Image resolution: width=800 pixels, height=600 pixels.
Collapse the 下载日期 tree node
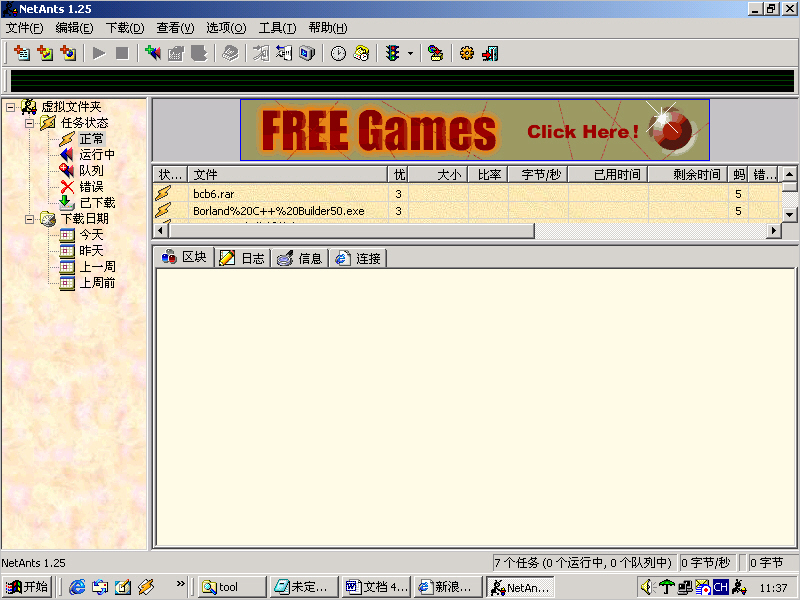point(30,219)
